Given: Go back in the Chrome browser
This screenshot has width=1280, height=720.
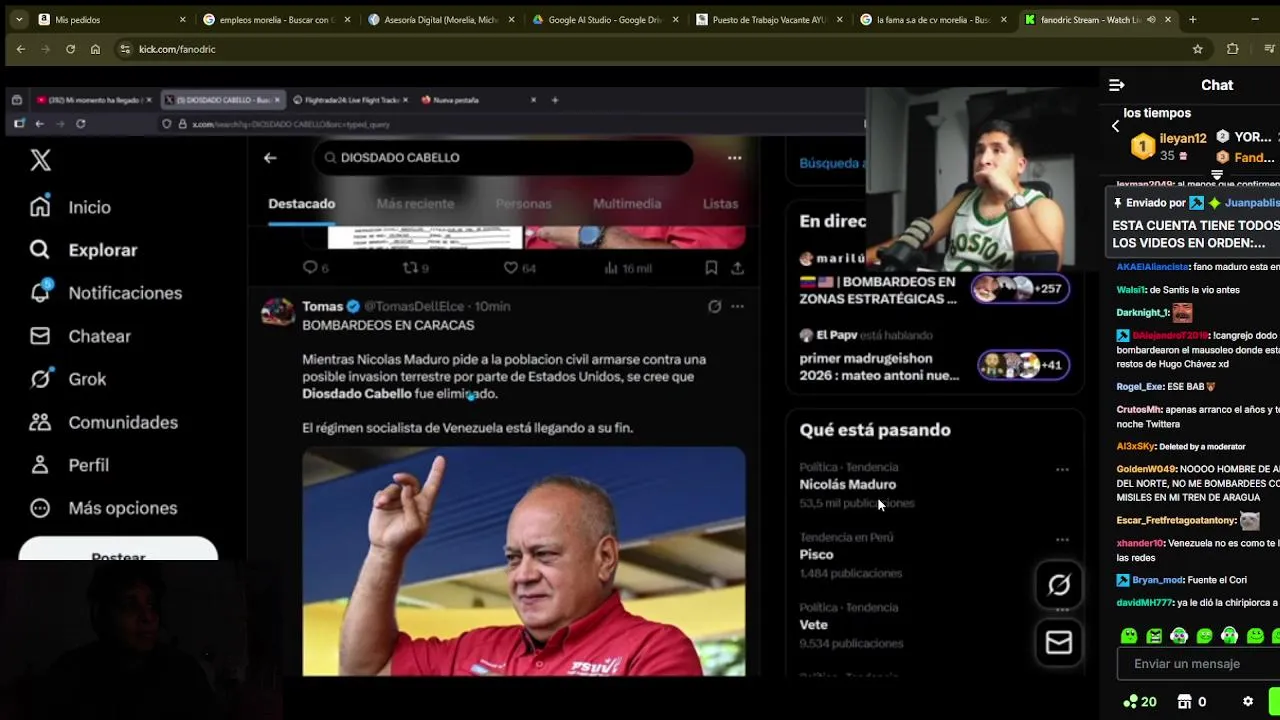Looking at the screenshot, I should pos(21,49).
